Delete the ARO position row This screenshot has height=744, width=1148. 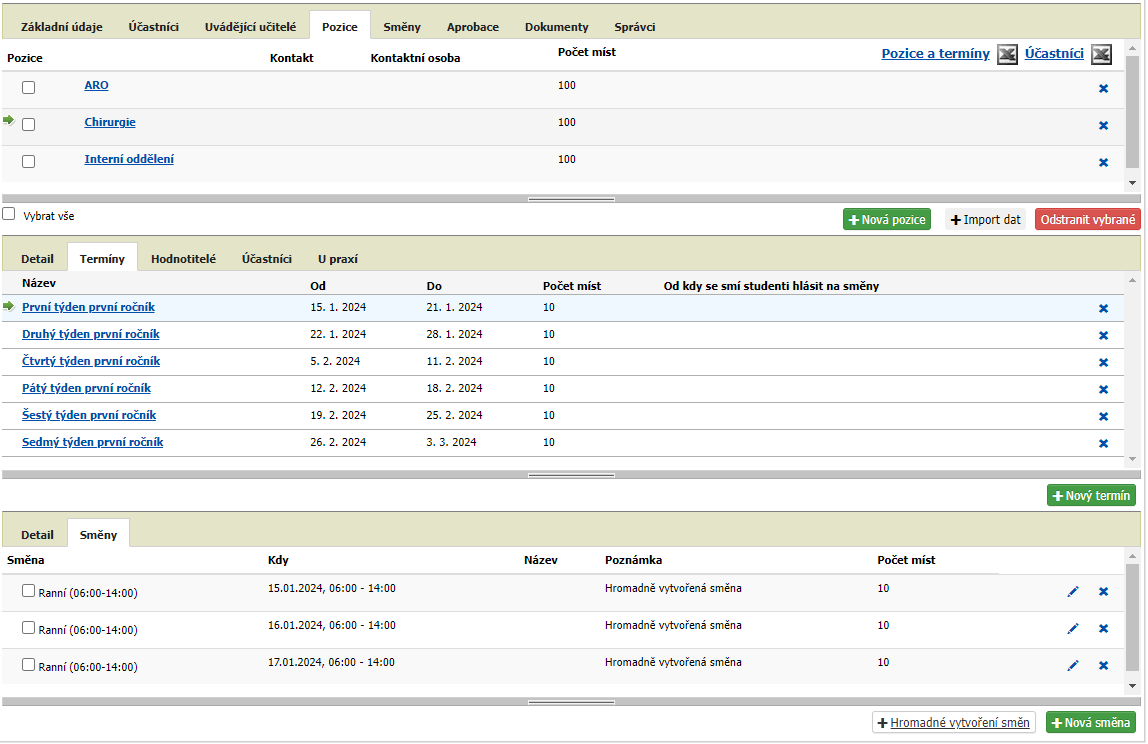[x=1103, y=89]
